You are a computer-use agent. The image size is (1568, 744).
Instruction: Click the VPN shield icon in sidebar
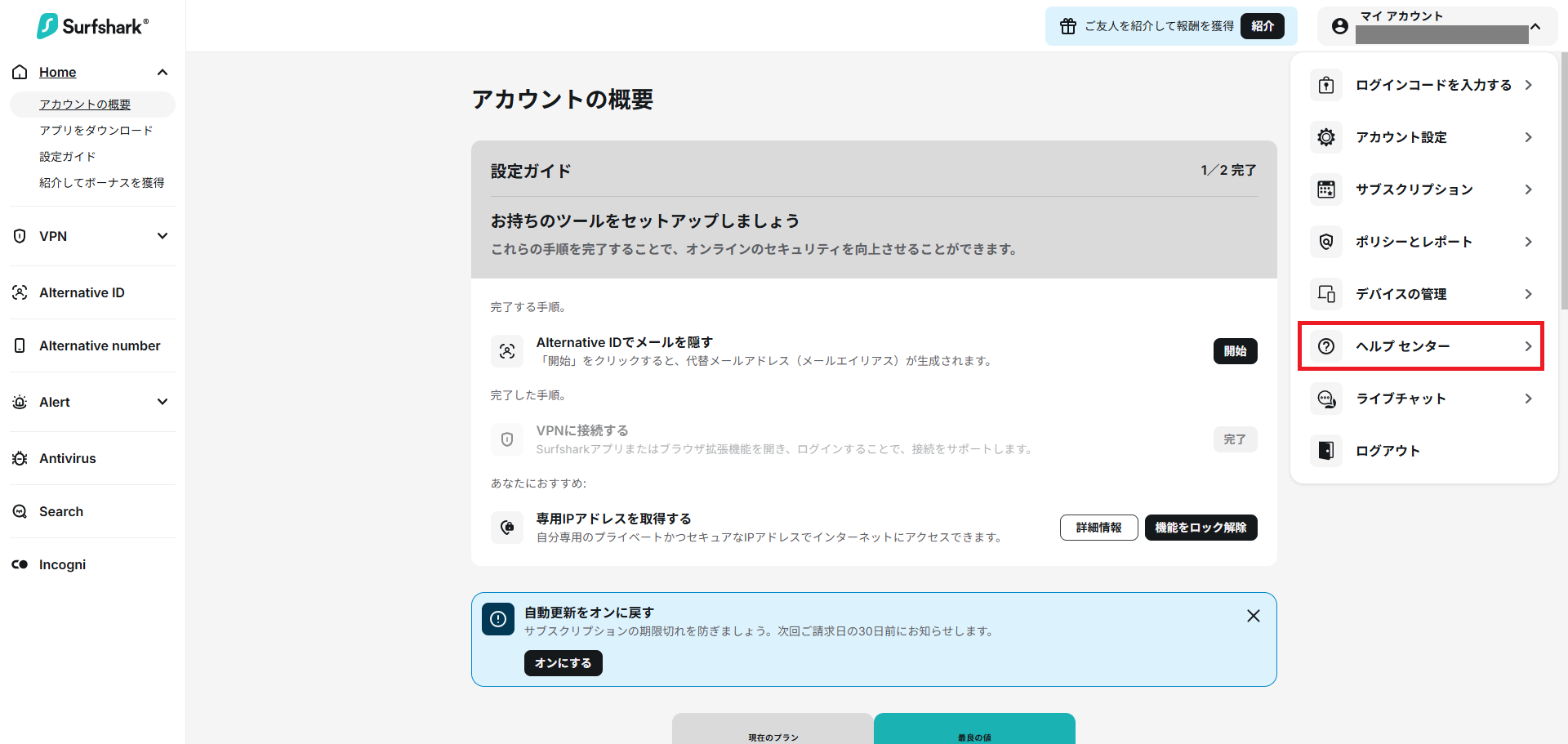pyautogui.click(x=20, y=236)
